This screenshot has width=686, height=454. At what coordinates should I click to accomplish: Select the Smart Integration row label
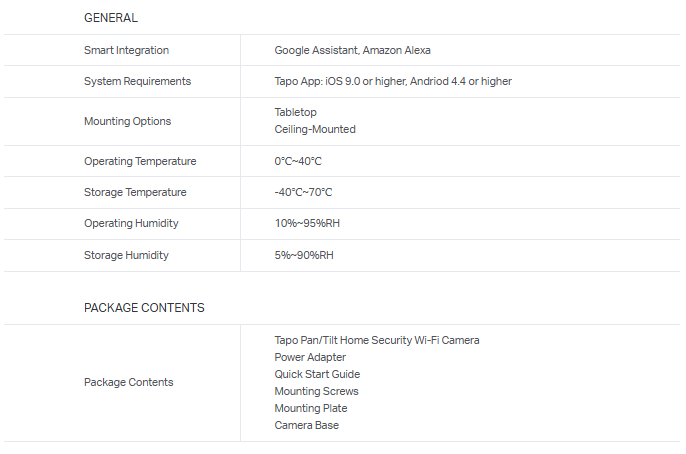(126, 50)
